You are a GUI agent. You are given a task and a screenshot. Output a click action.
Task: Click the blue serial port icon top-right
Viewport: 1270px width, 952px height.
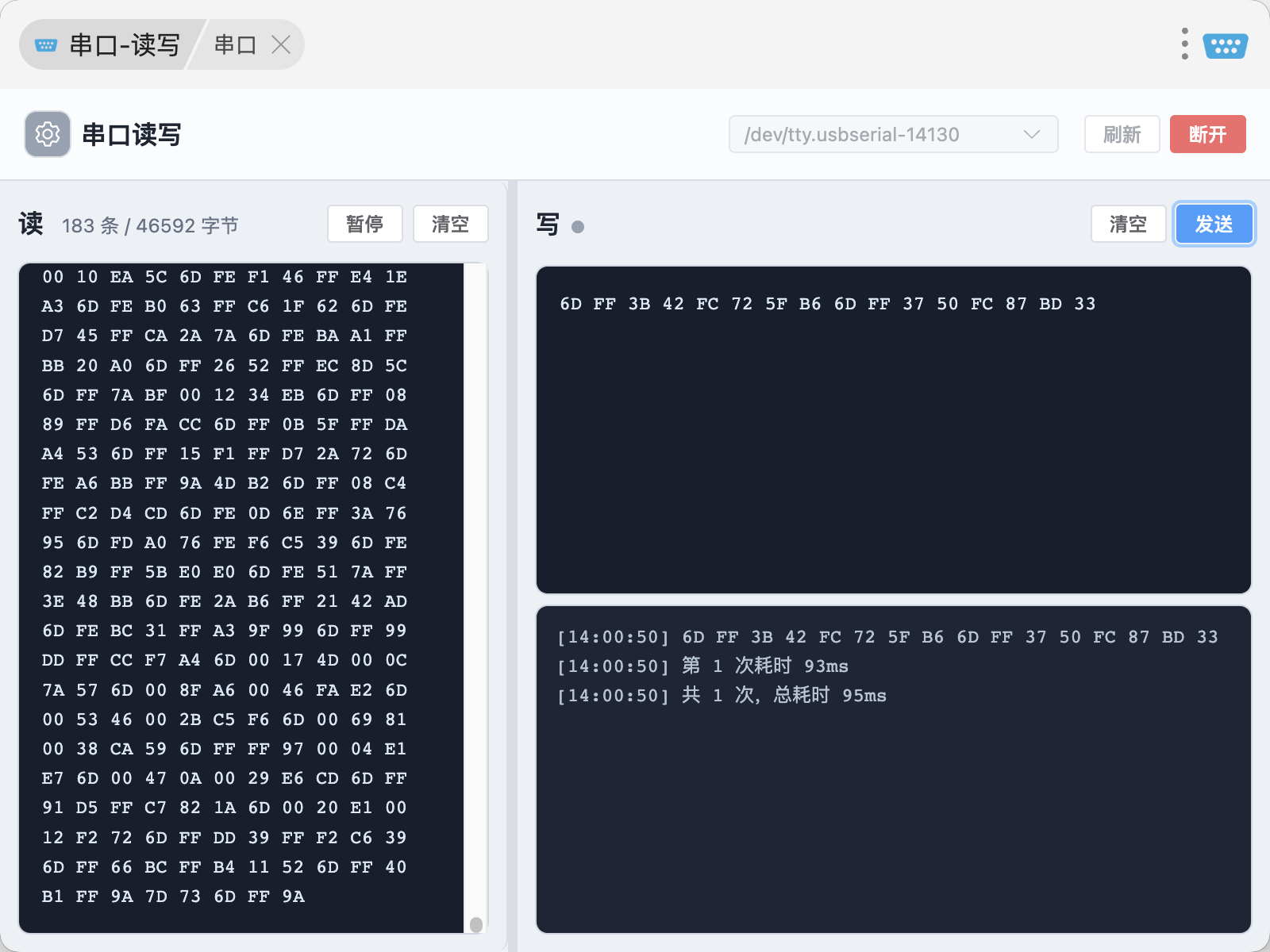1226,45
